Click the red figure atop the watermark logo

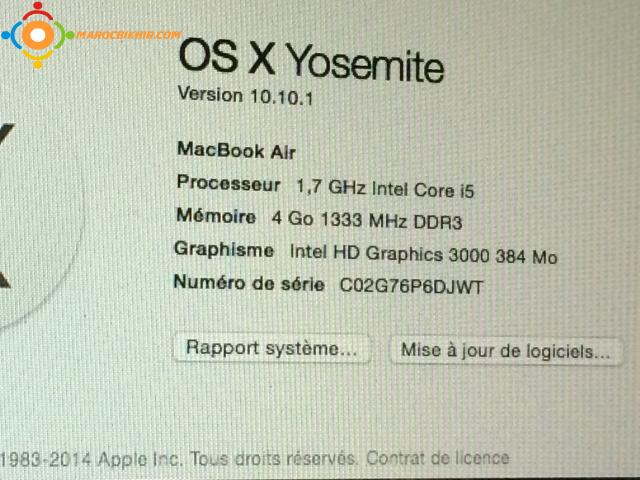(x=38, y=10)
